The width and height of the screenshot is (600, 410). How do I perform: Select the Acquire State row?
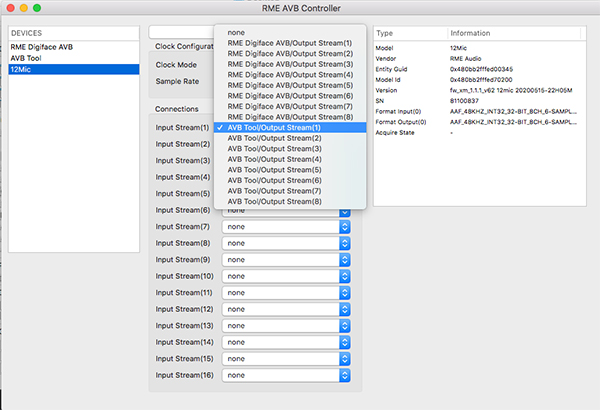[480, 132]
